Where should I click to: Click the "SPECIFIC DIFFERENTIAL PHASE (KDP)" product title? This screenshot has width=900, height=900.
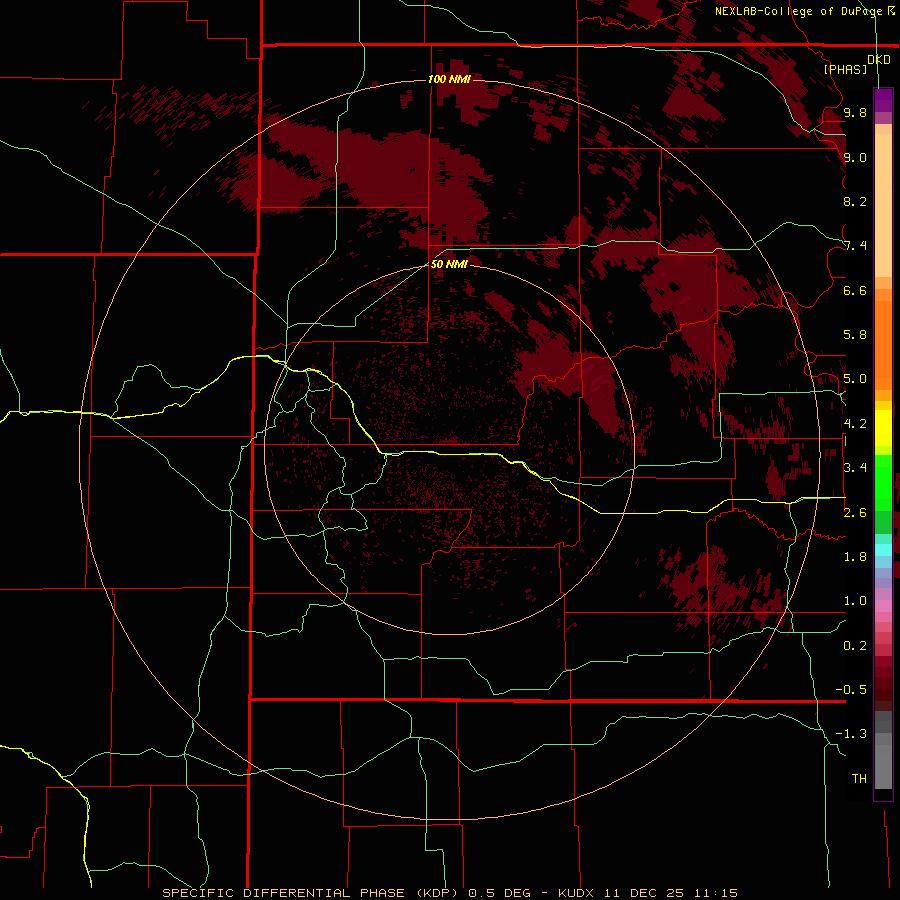point(309,893)
